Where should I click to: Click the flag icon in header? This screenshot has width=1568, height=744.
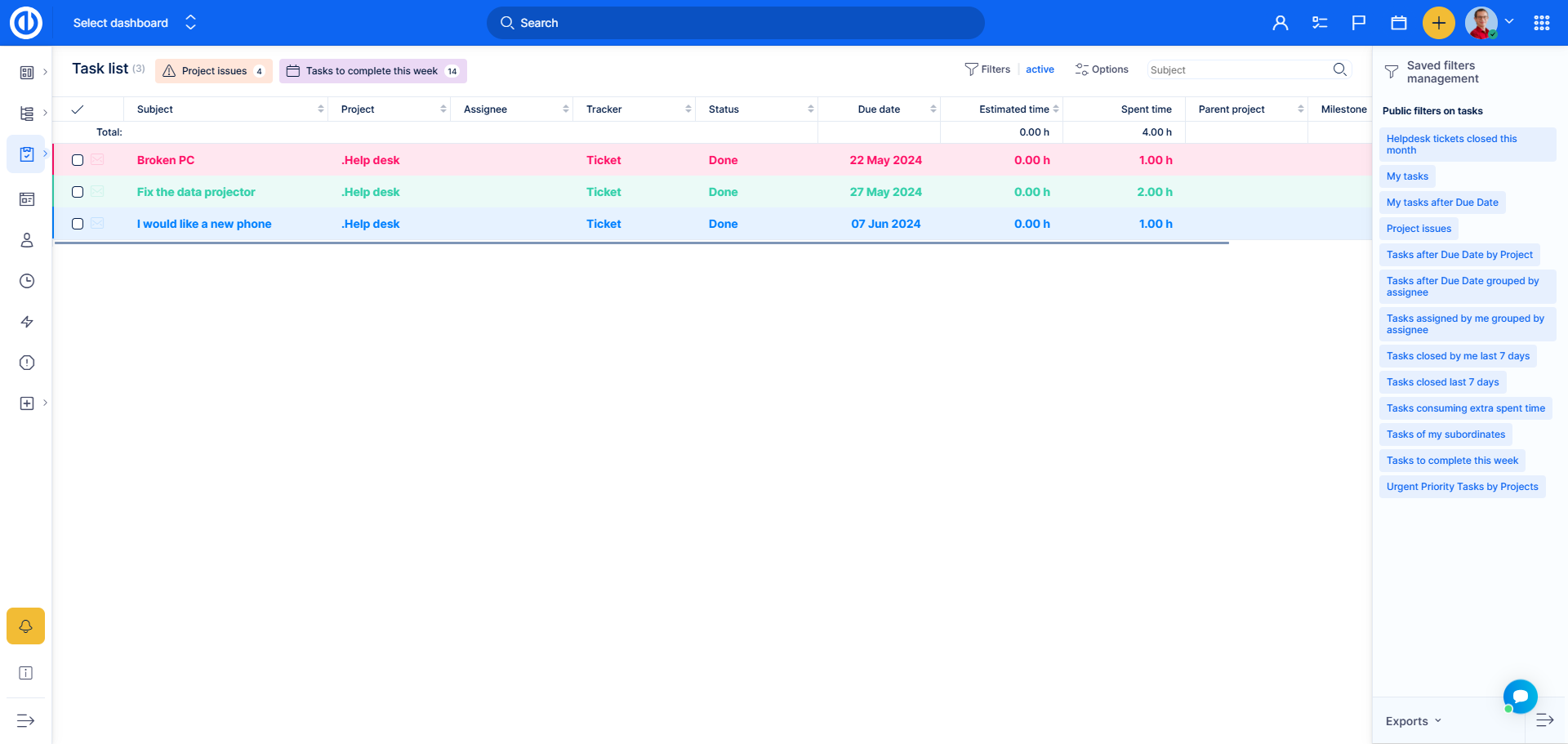1358,23
